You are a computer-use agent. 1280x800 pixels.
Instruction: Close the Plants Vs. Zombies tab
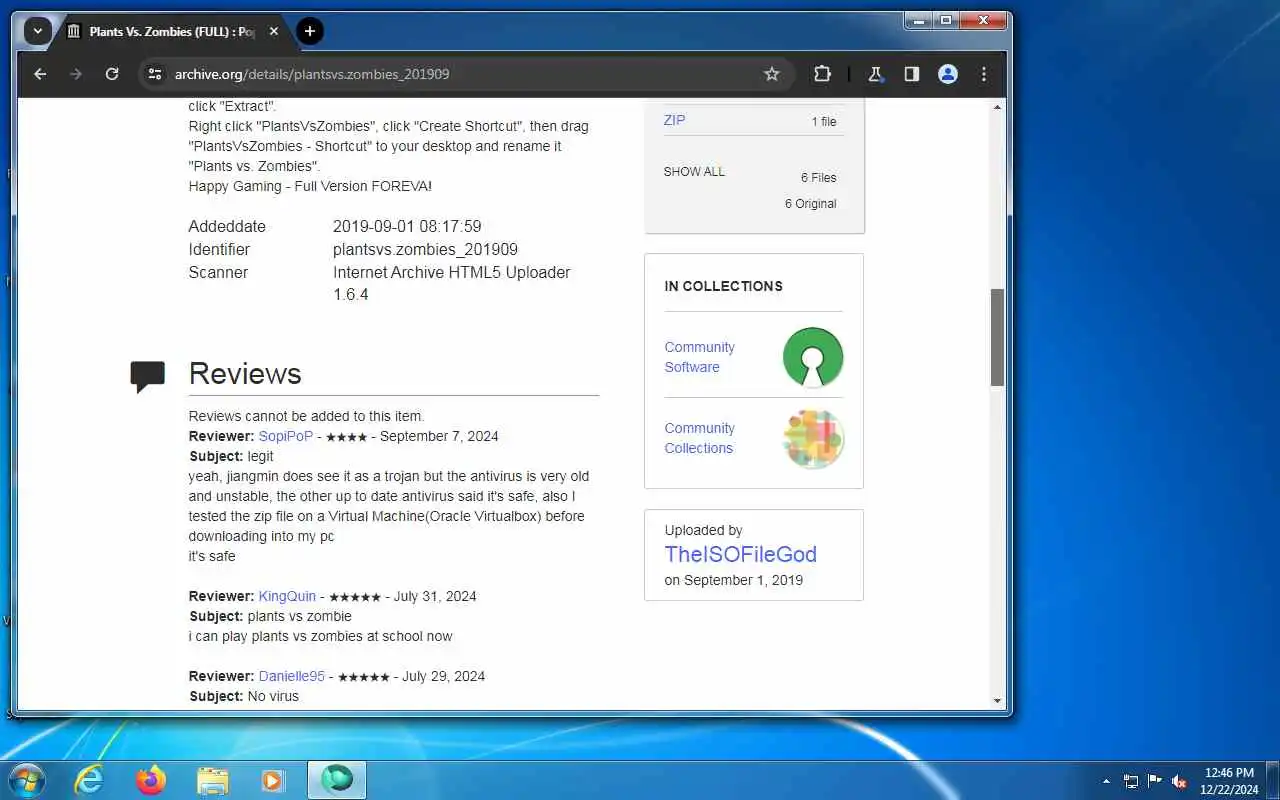(274, 31)
